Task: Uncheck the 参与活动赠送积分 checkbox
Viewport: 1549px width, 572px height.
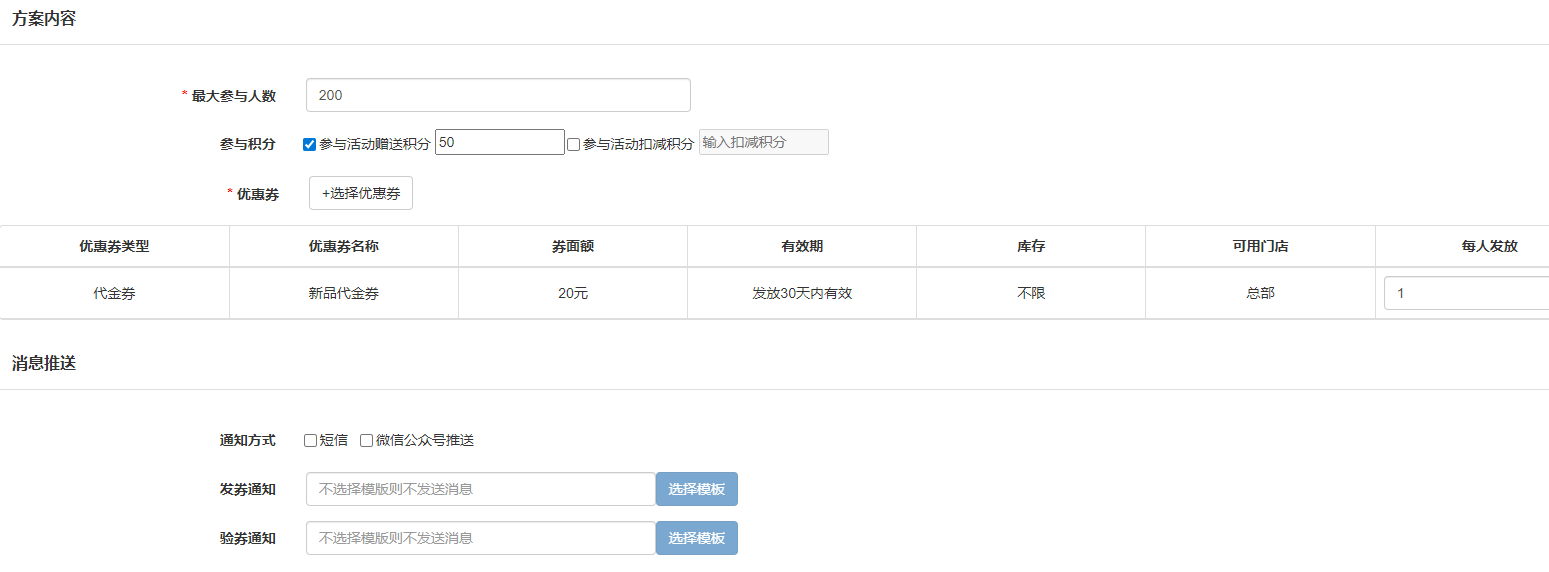Action: click(310, 144)
